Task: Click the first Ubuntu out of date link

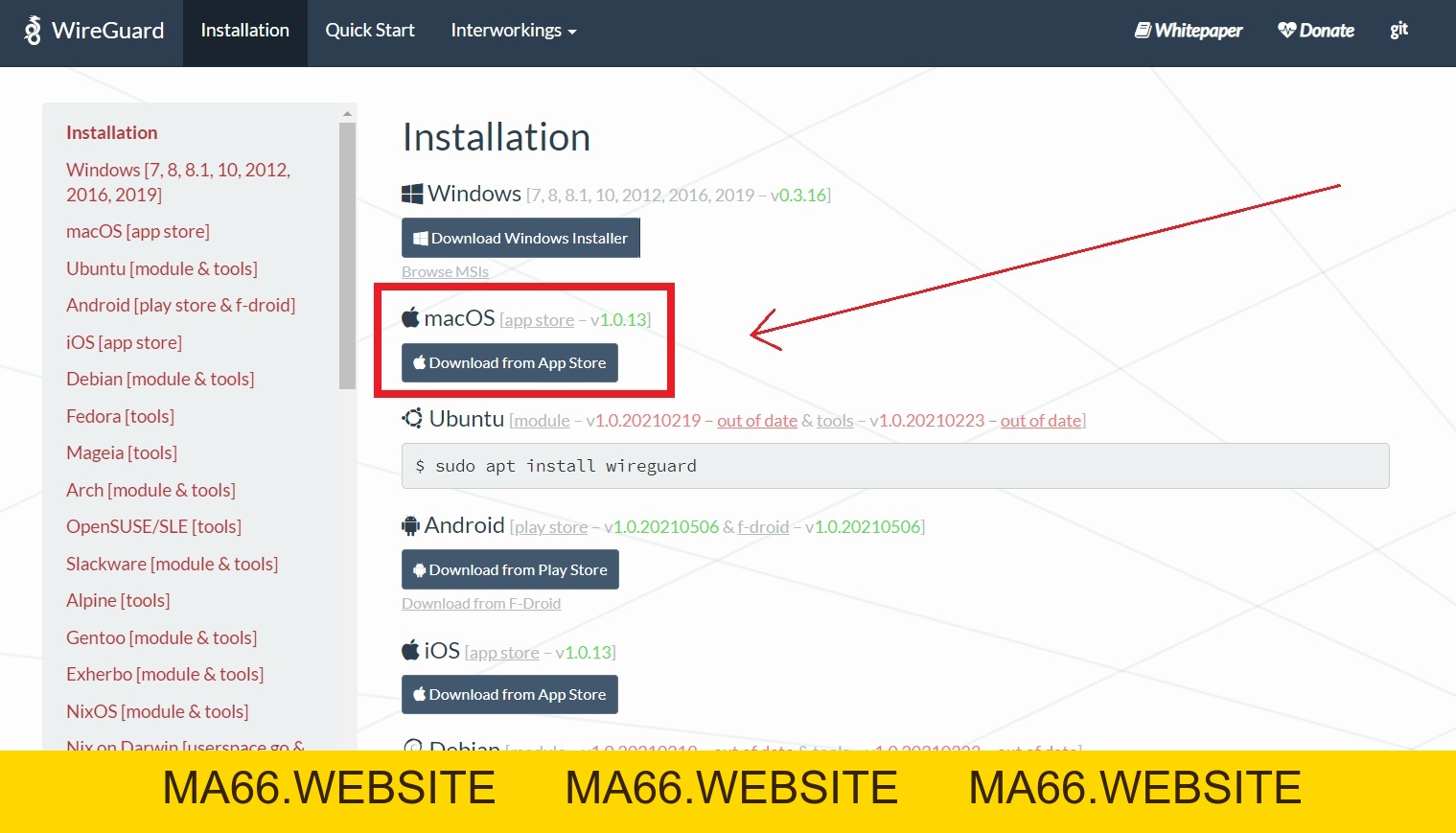Action: pos(757,421)
